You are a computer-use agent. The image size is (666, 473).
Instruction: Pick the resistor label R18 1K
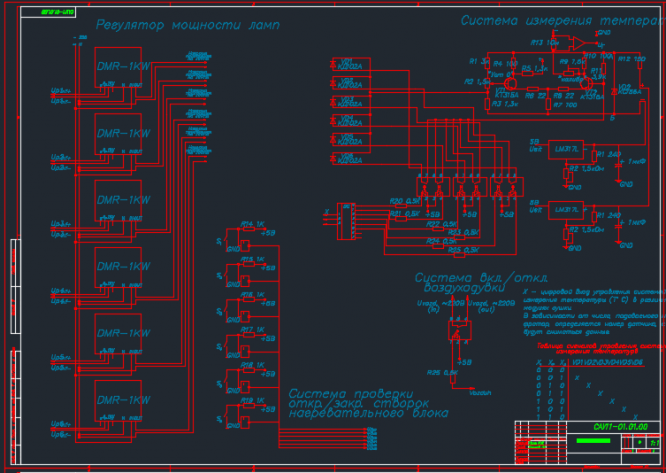point(252,365)
